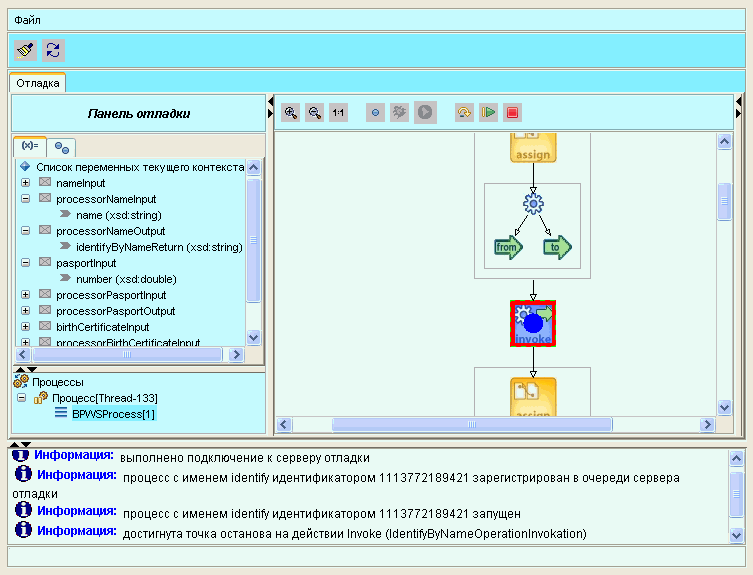Screen dimensions: 753x575
Task: Open the variables (x)= tab
Action: (x=29, y=146)
